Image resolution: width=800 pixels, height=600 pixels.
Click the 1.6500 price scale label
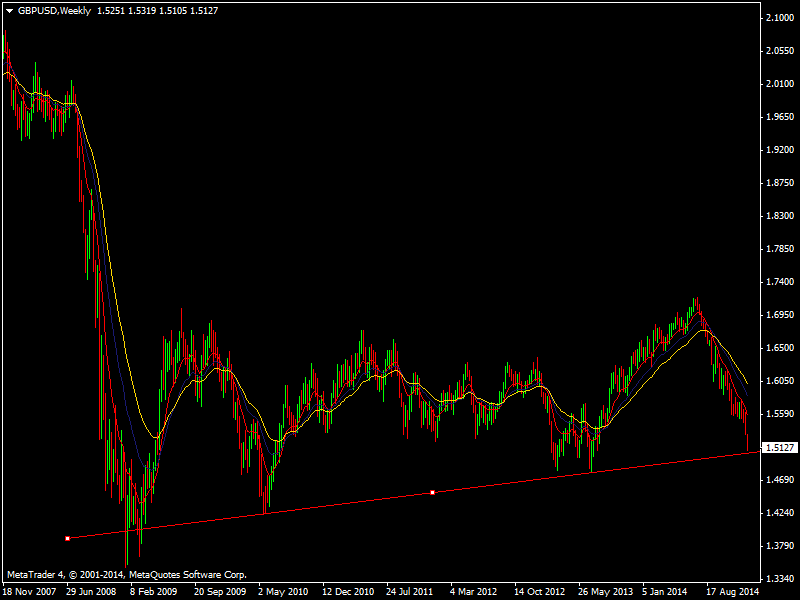780,348
